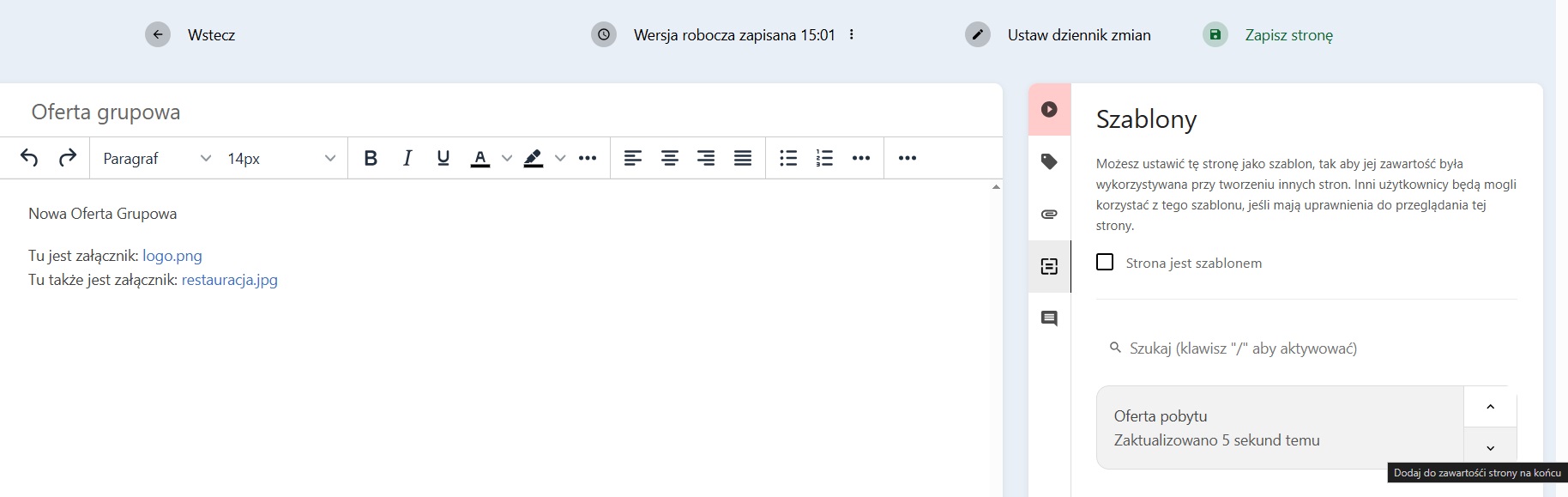Toggle bold formatting
Viewport: 1568px width, 497px height.
[371, 158]
